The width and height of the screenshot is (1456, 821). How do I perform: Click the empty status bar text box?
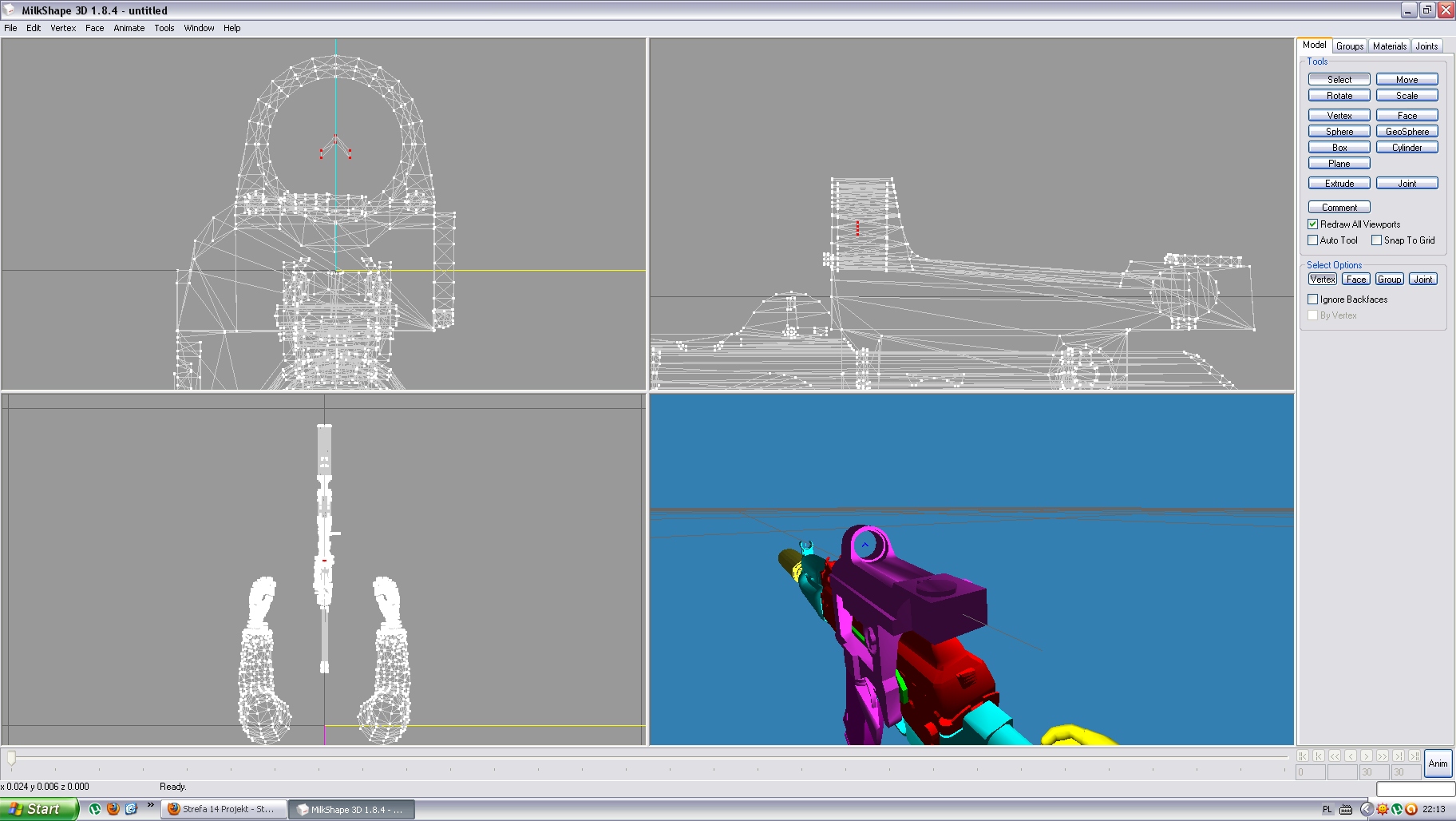(x=1415, y=789)
